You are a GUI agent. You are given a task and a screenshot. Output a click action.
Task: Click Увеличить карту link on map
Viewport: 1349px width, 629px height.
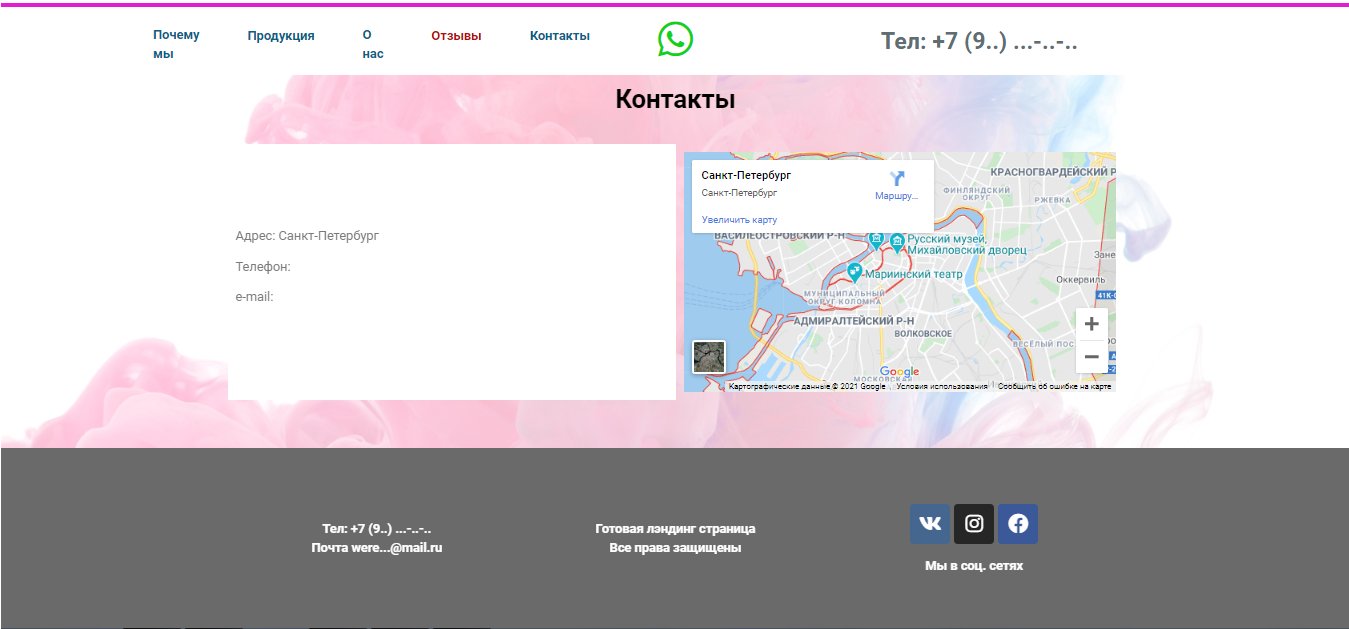(x=739, y=220)
